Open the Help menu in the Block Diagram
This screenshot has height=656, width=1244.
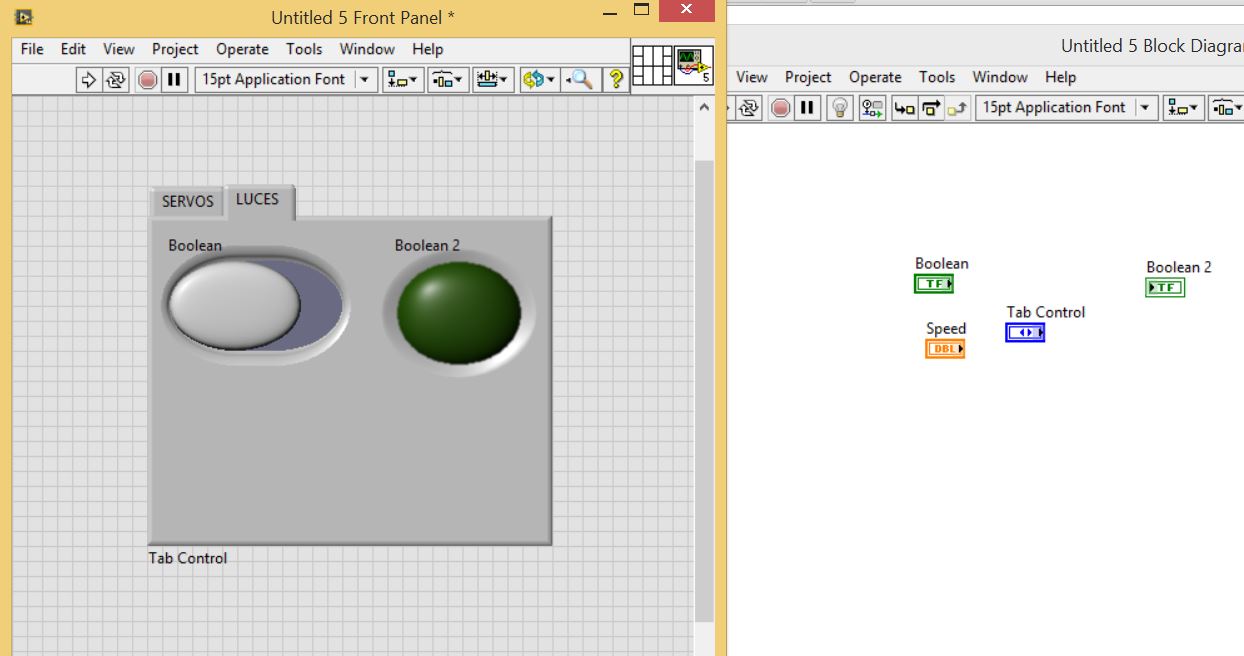[x=1060, y=77]
